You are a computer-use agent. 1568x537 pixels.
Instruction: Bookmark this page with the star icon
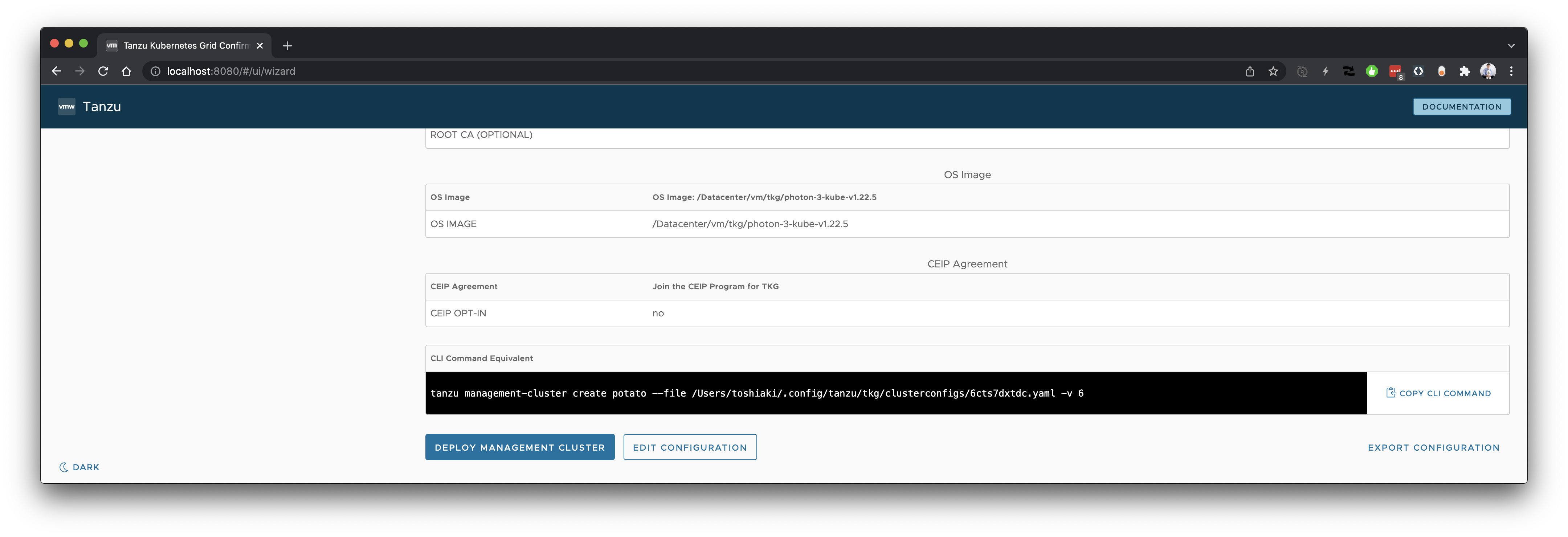click(x=1273, y=71)
